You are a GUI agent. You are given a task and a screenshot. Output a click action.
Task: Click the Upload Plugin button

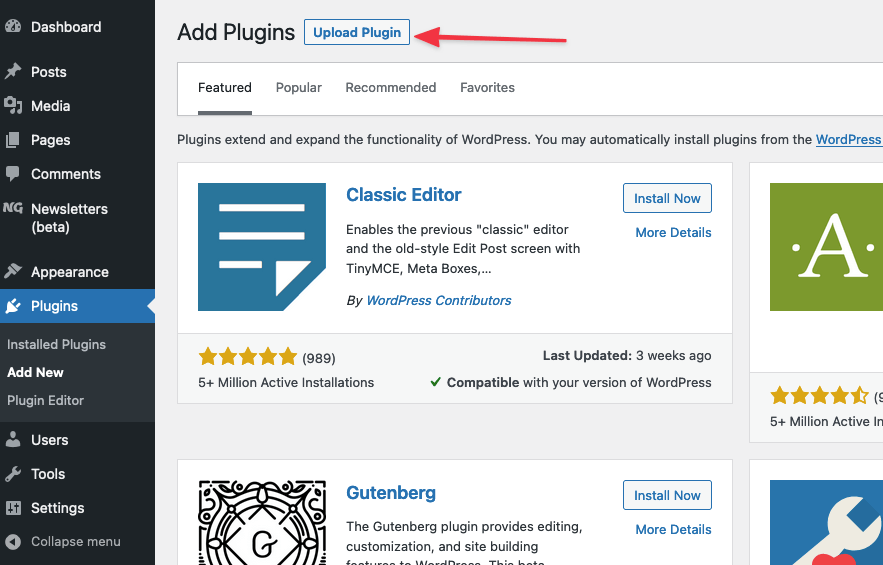(357, 33)
